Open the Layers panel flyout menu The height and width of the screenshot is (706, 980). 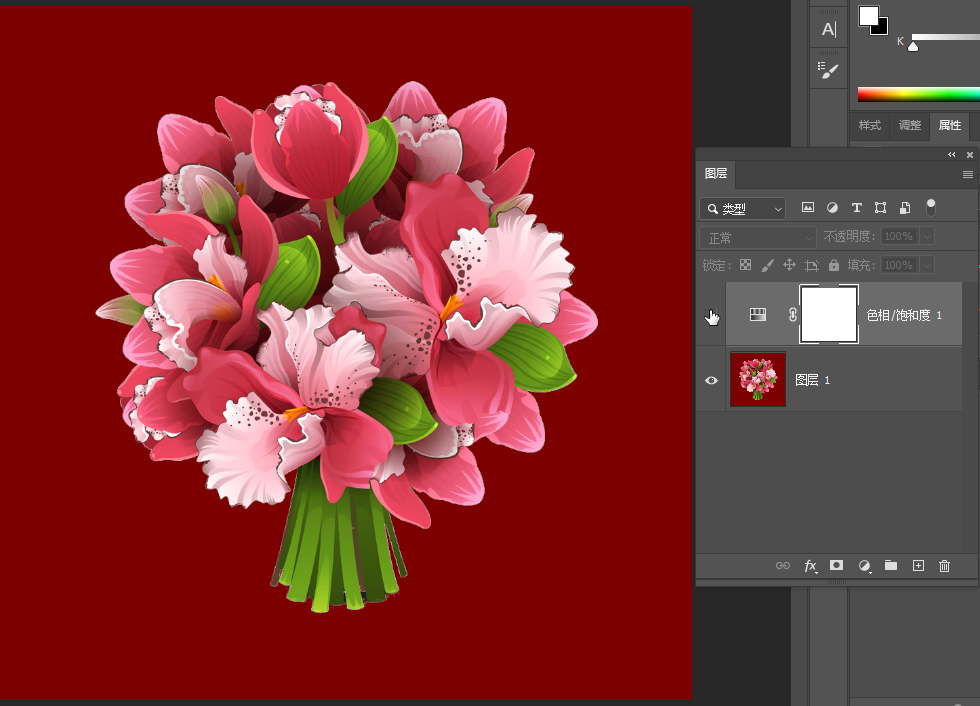point(967,174)
